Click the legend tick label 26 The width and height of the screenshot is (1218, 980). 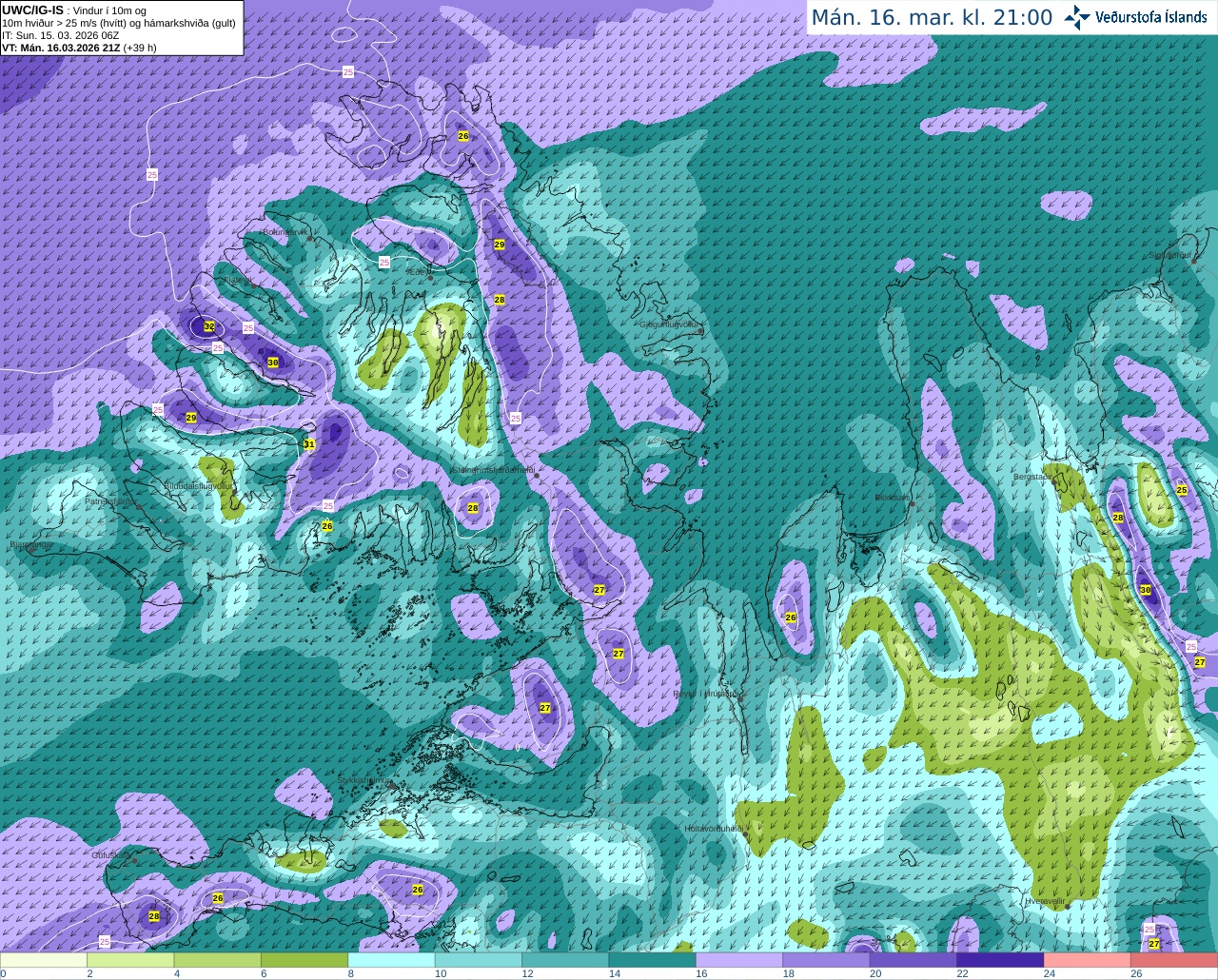pyautogui.click(x=1136, y=974)
